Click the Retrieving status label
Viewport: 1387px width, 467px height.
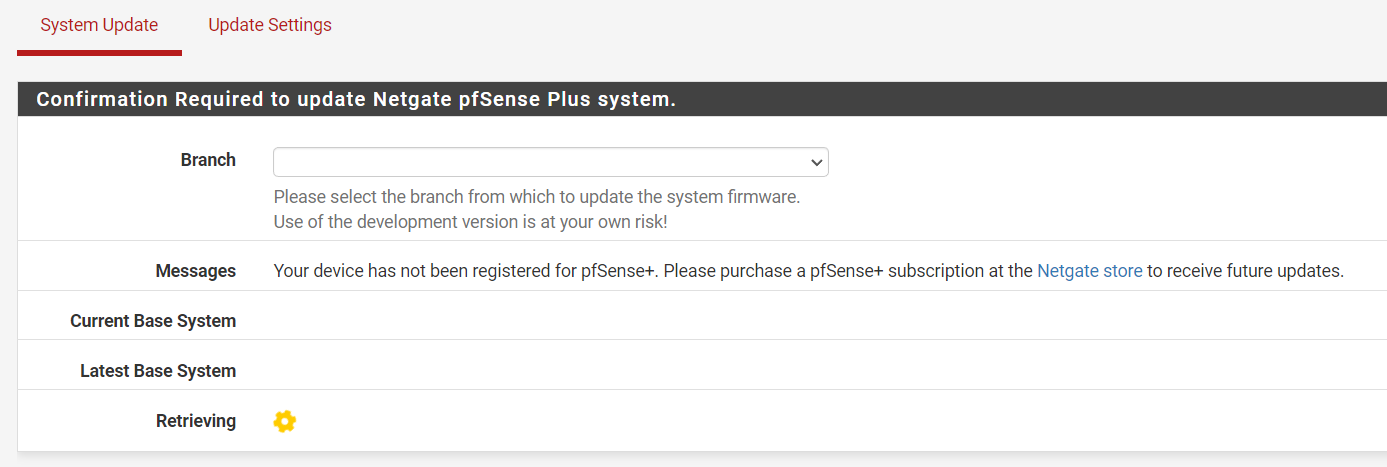click(x=196, y=421)
